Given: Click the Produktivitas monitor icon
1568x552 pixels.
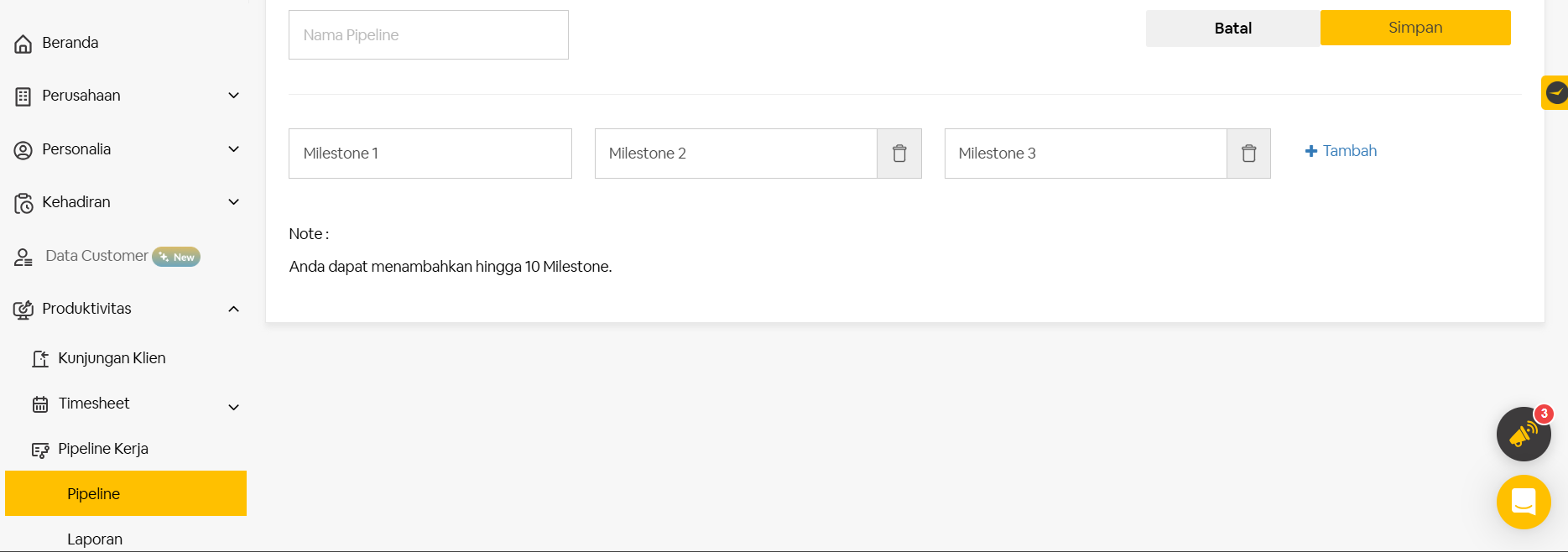Looking at the screenshot, I should 23,310.
